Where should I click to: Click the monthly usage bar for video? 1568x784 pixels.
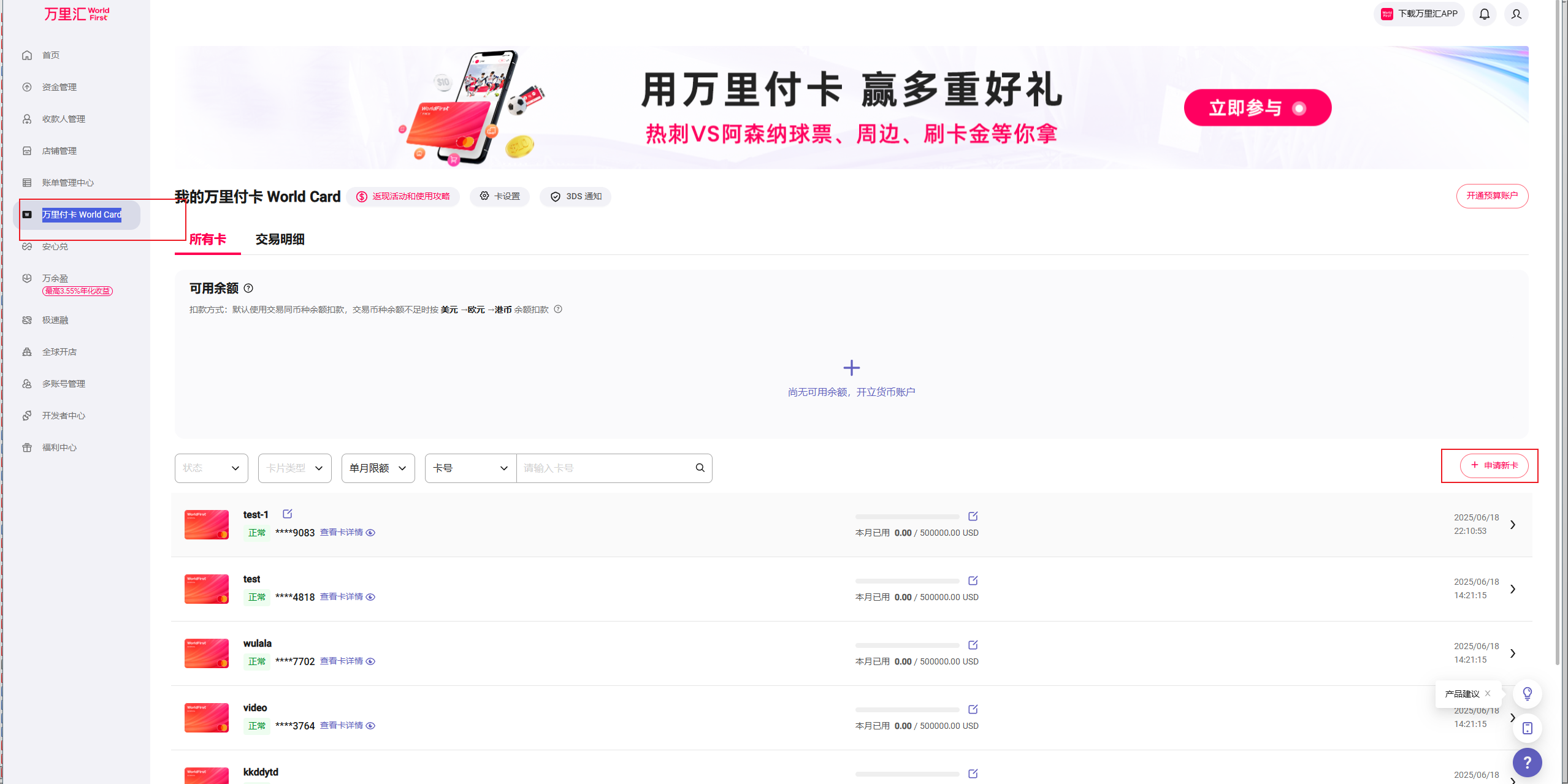[907, 710]
